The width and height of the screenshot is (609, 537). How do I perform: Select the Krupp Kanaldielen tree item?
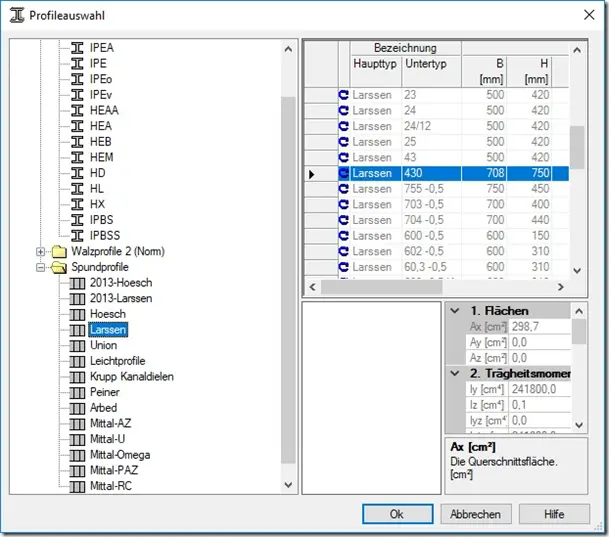pyautogui.click(x=132, y=377)
